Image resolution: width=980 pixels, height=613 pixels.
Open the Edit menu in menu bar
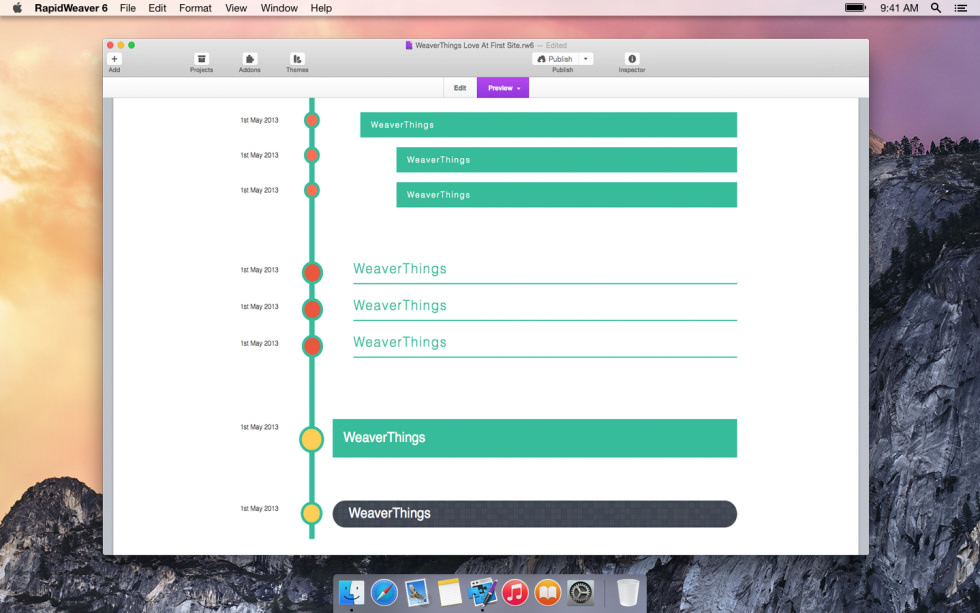(157, 8)
